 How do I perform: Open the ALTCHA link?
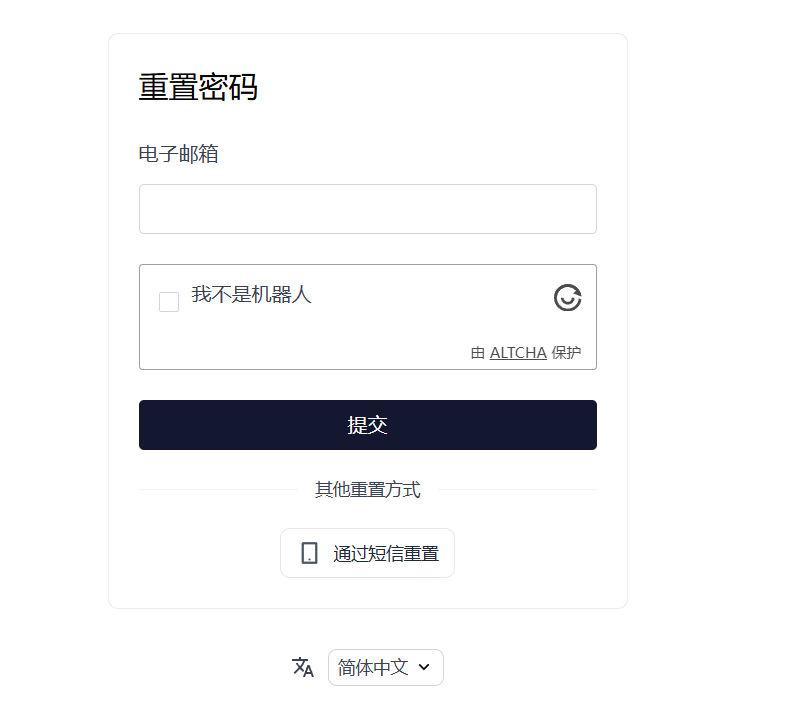click(x=518, y=352)
